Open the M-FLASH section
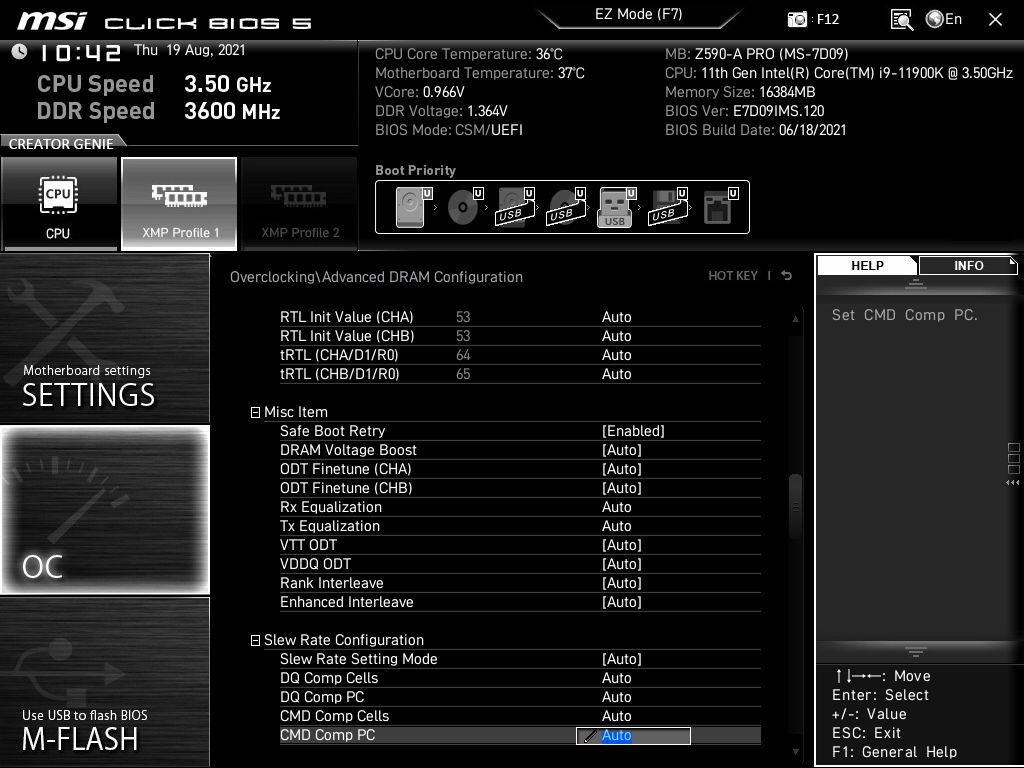Image resolution: width=1024 pixels, height=768 pixels. point(104,681)
